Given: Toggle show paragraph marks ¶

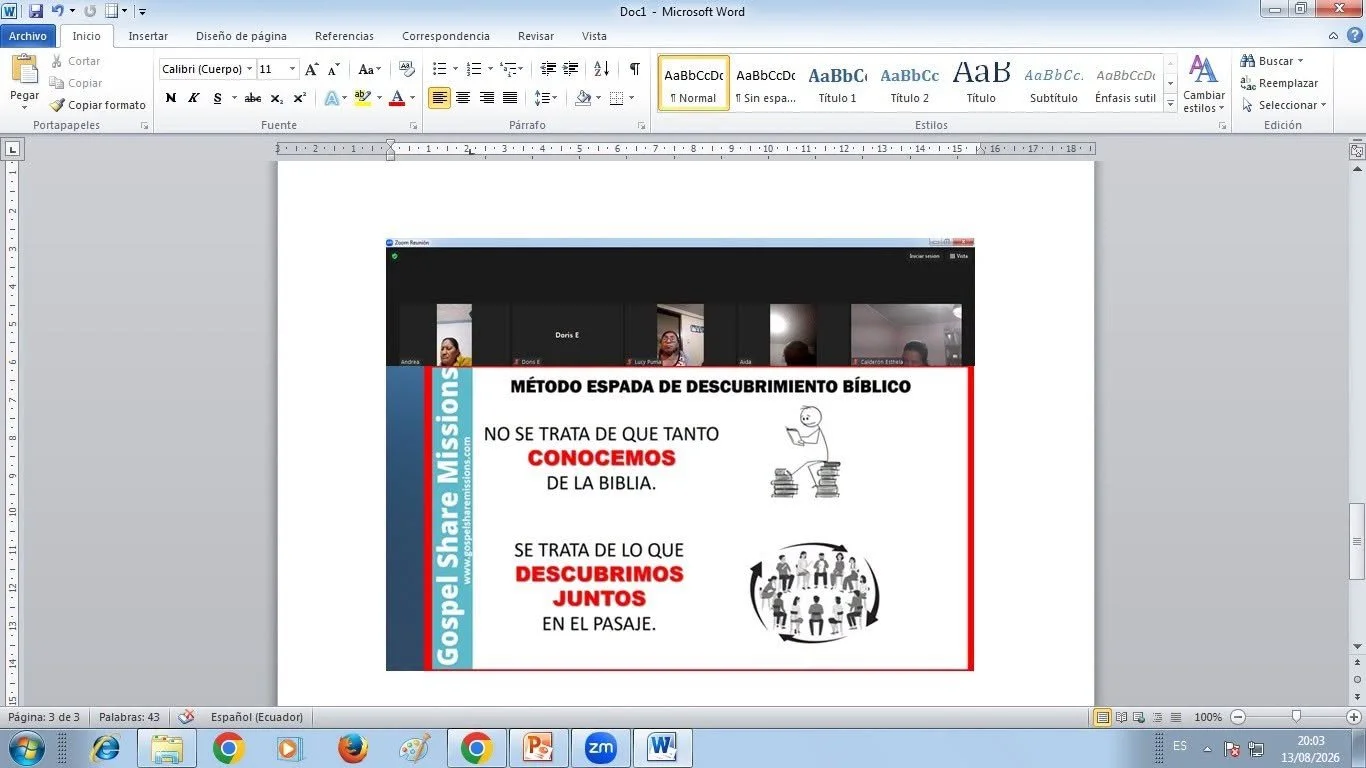Looking at the screenshot, I should point(634,69).
